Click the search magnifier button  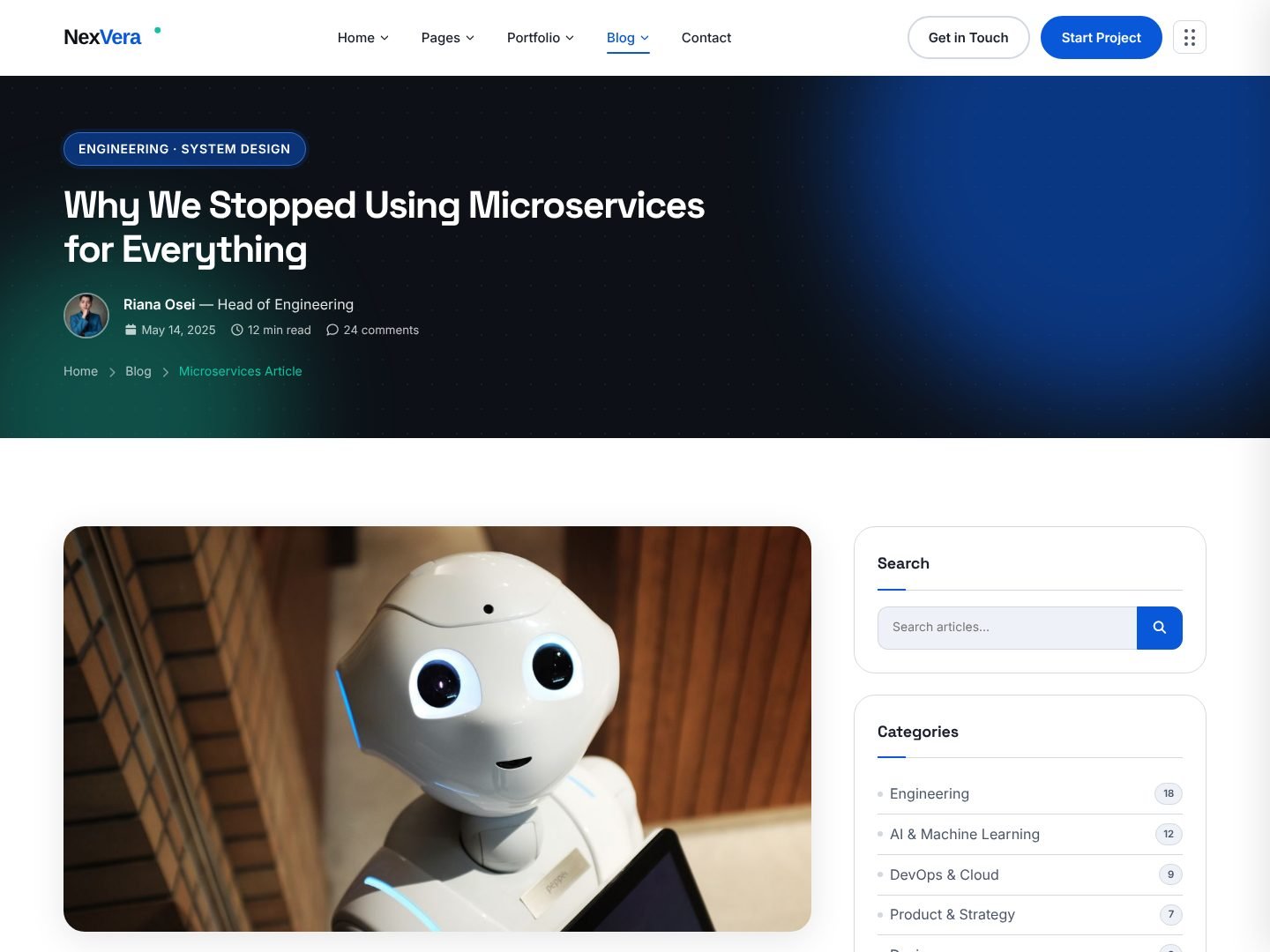point(1160,628)
